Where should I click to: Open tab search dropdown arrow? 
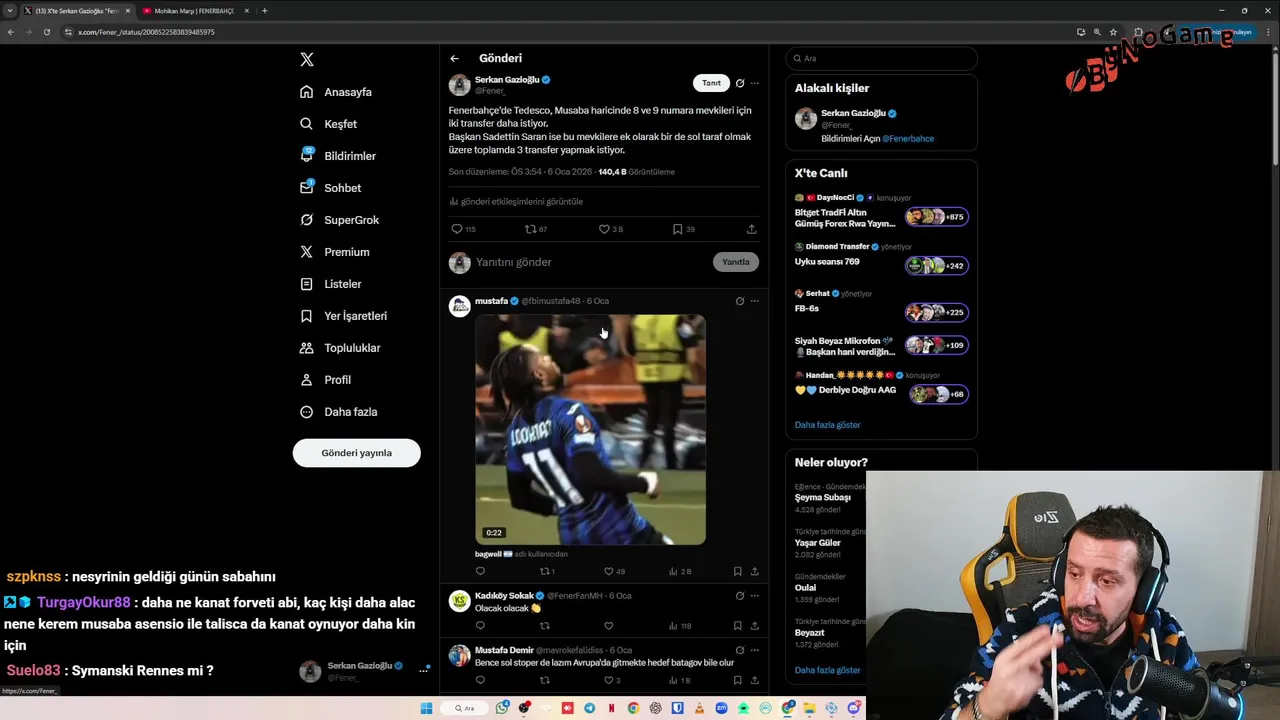10,11
